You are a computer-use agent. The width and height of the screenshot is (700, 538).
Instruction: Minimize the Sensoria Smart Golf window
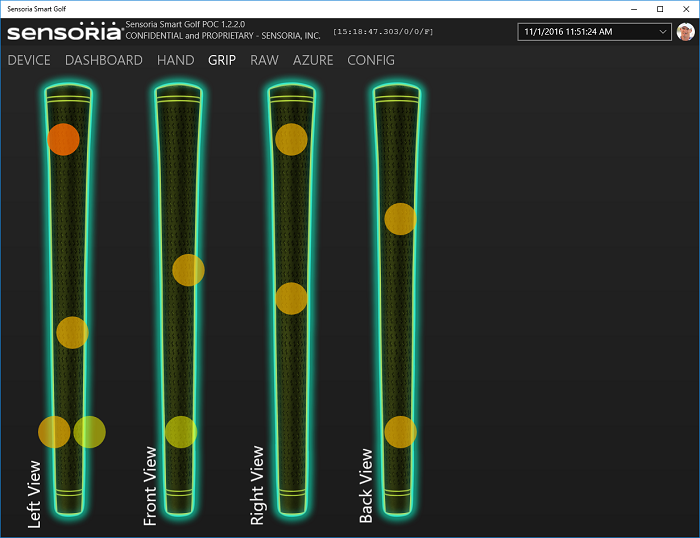tap(634, 9)
